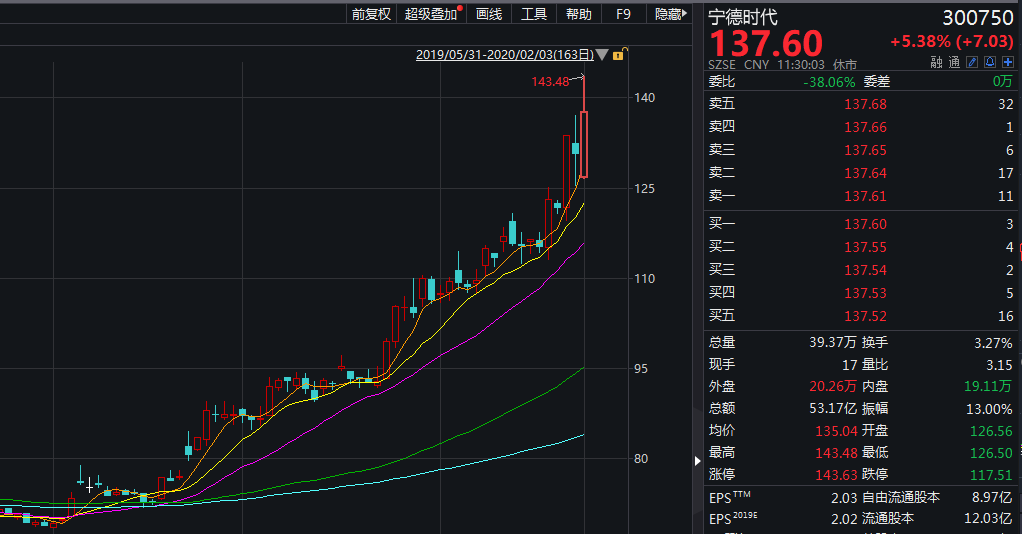Click the 总量 value 39.37万
Screen dimensions: 1022x534
point(832,342)
